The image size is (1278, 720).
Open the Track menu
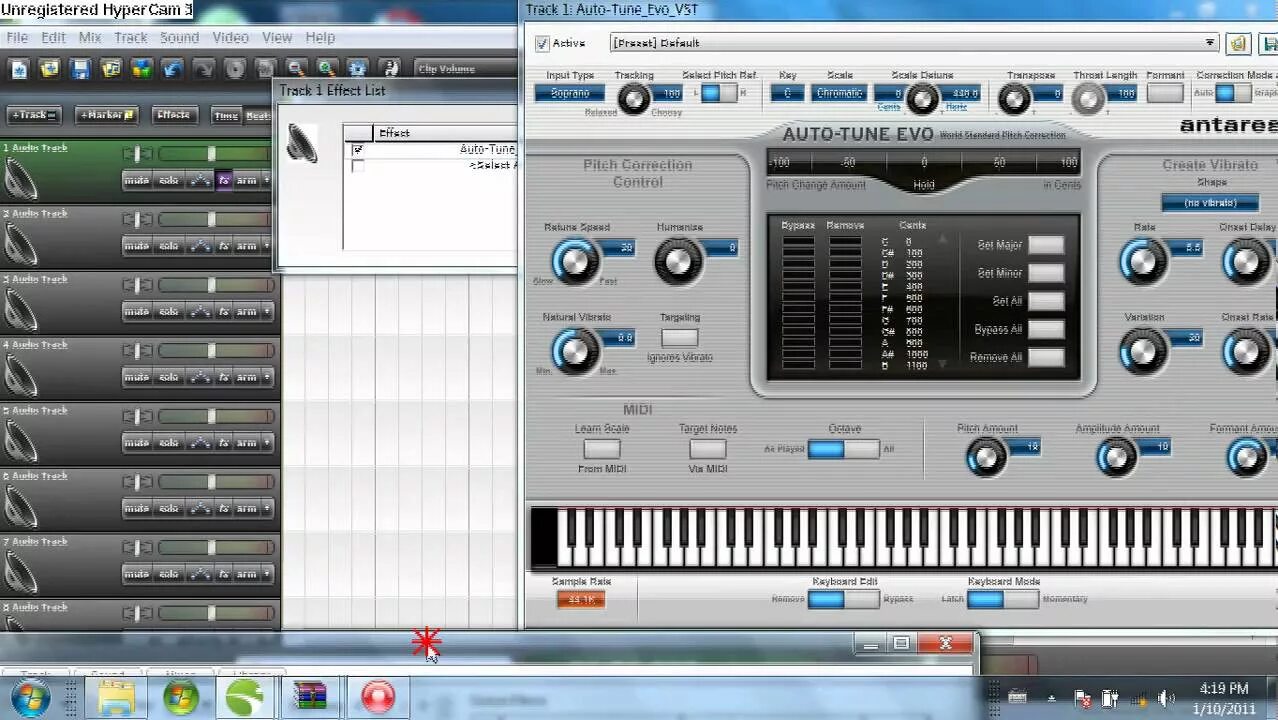tap(131, 37)
